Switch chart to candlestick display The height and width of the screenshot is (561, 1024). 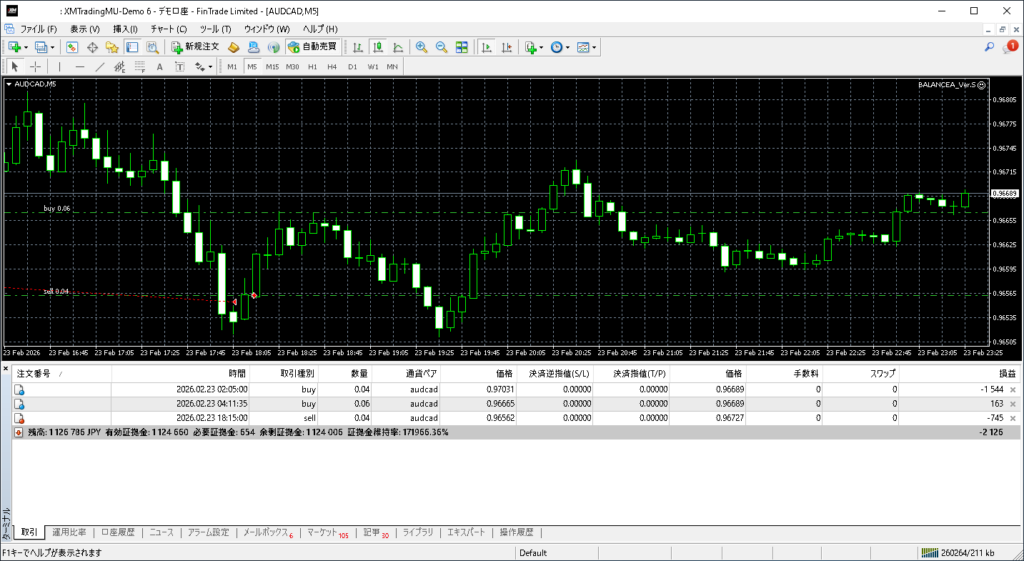[x=378, y=47]
